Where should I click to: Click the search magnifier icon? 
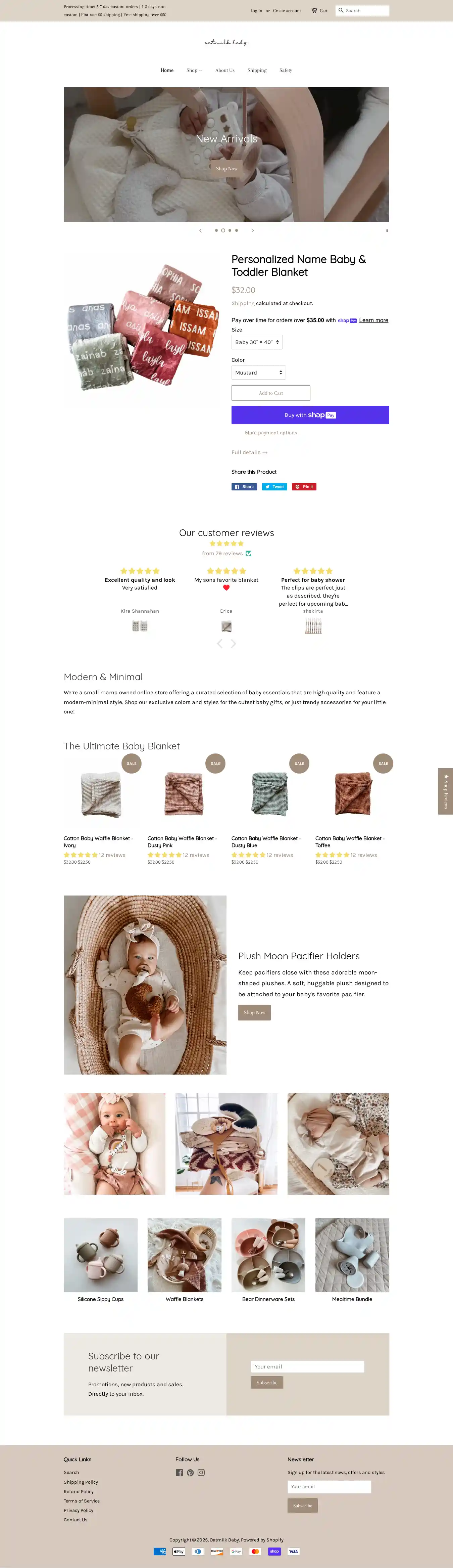tap(341, 10)
